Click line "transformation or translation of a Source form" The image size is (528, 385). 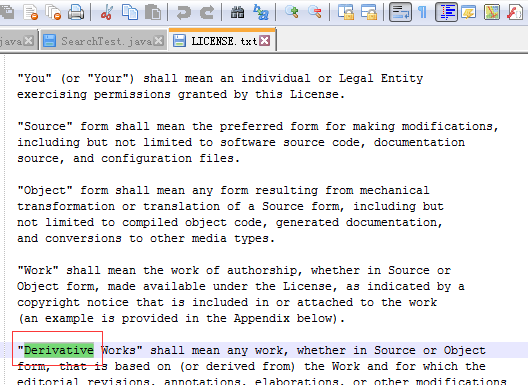pos(230,206)
